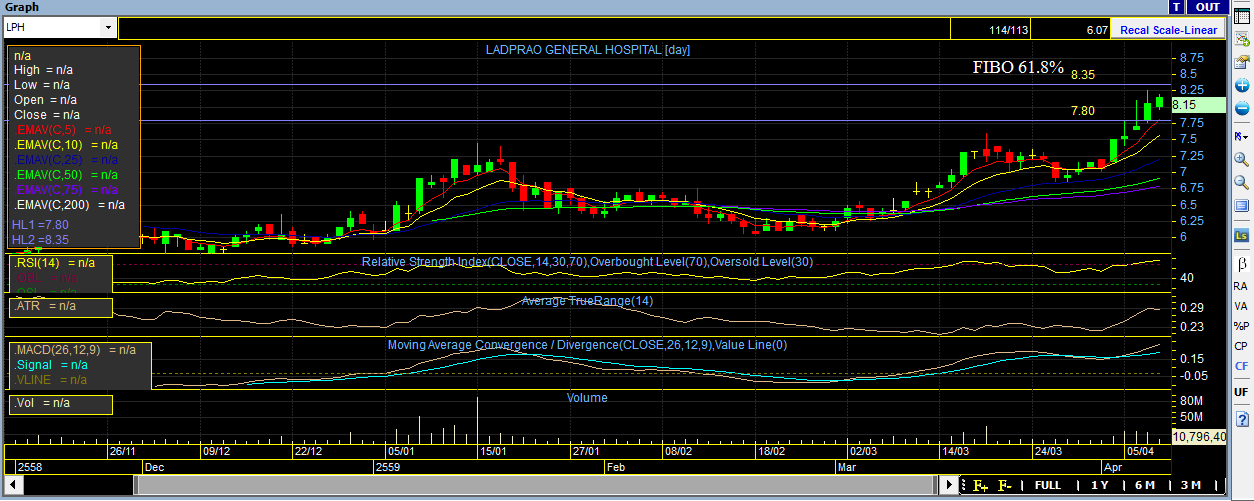Open the pointer mode dropdown icon
The height and width of the screenshot is (501, 1254).
click(x=1241, y=135)
